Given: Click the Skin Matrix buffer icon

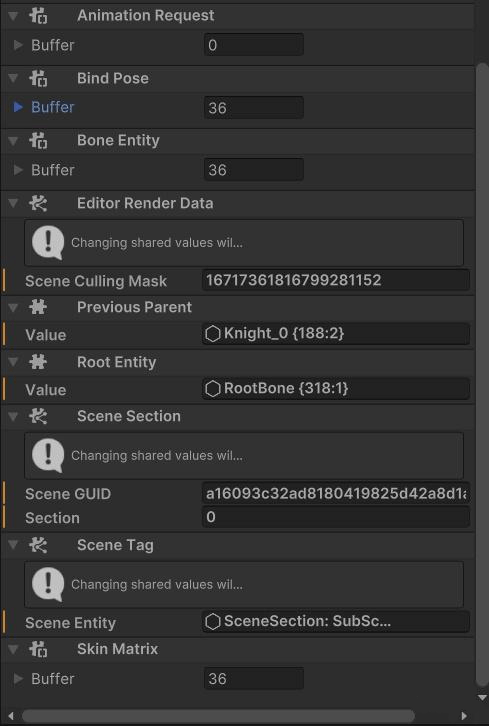Looking at the screenshot, I should click(x=38, y=649).
